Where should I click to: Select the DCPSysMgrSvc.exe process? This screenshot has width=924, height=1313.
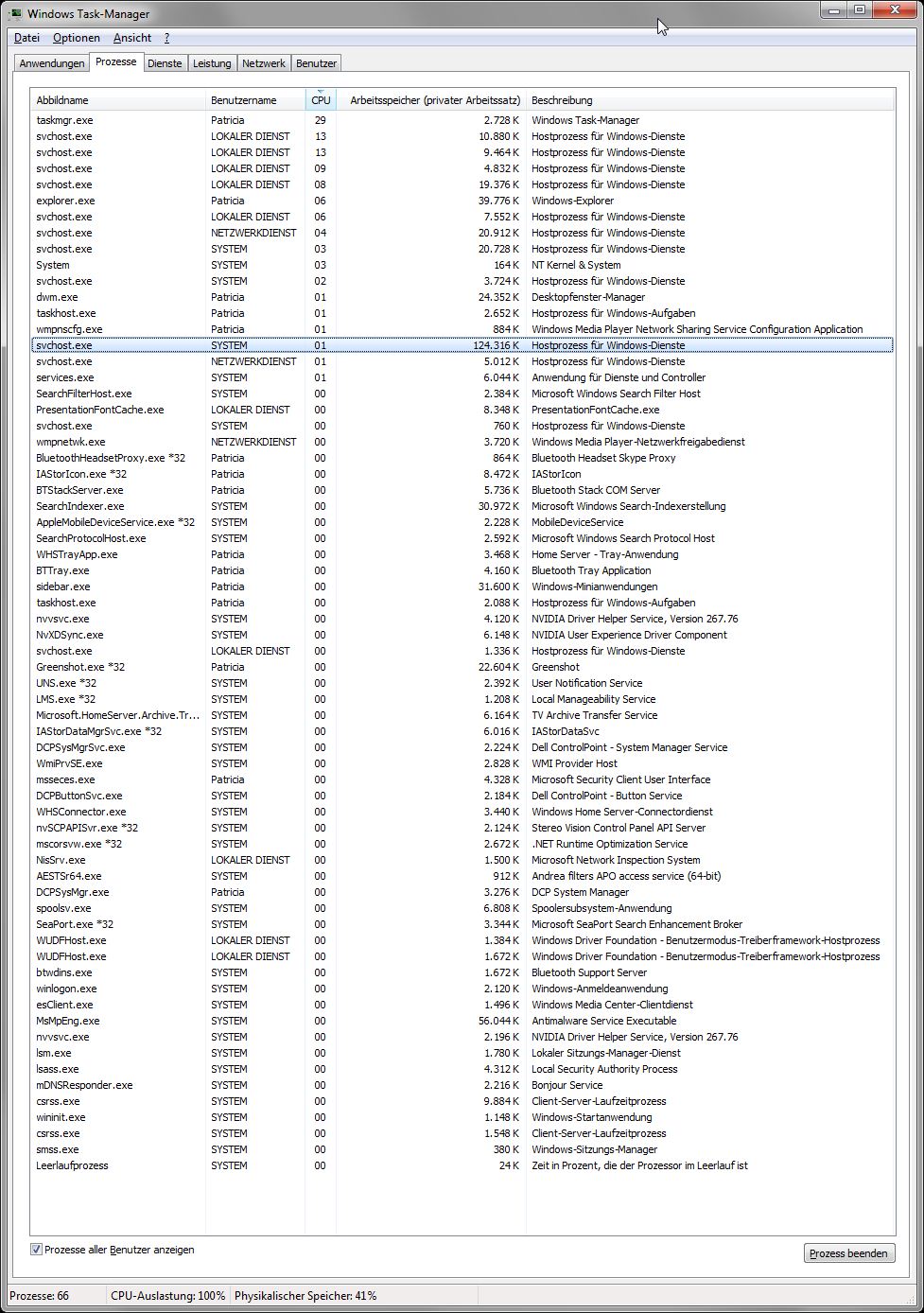(462, 747)
